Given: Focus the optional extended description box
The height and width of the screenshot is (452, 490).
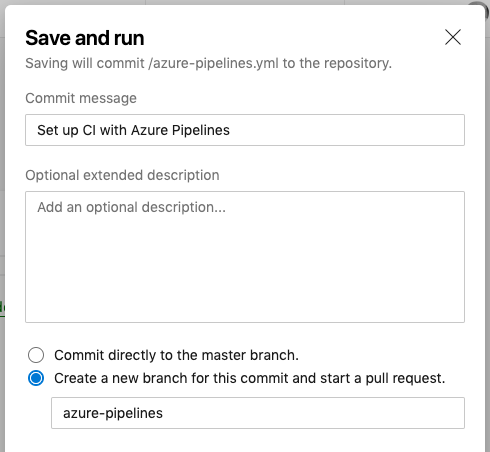Looking at the screenshot, I should tap(245, 257).
